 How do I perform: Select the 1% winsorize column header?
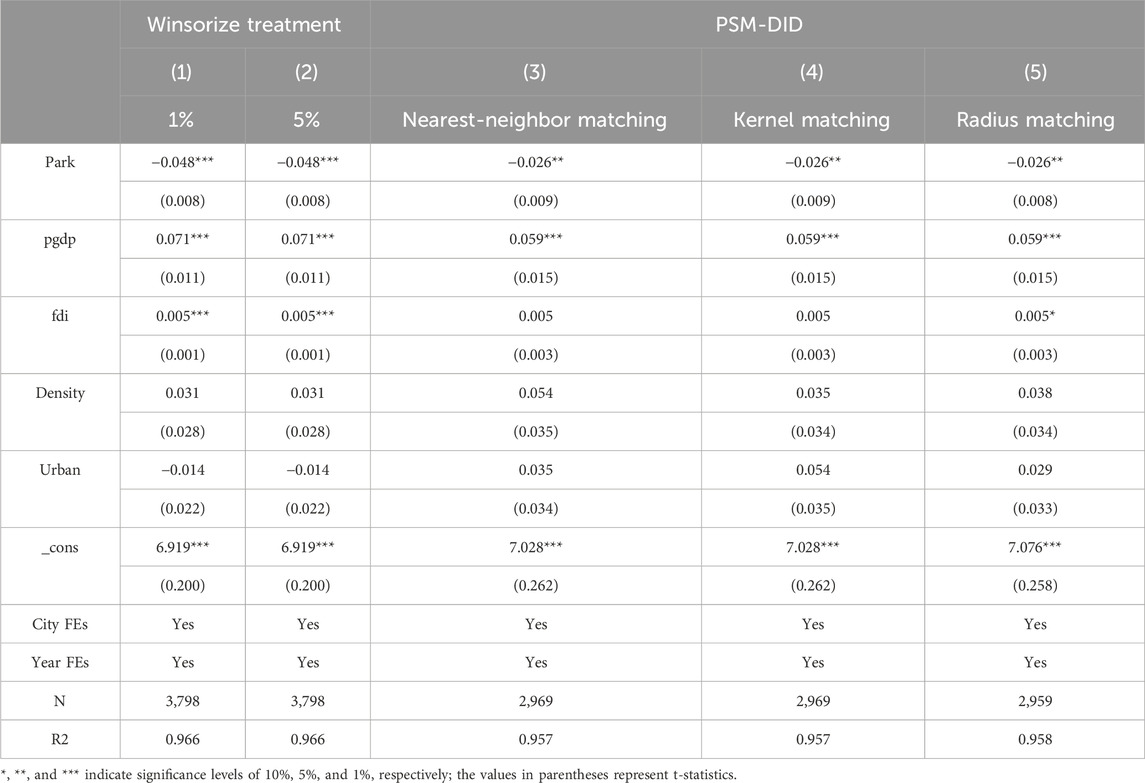(x=183, y=120)
